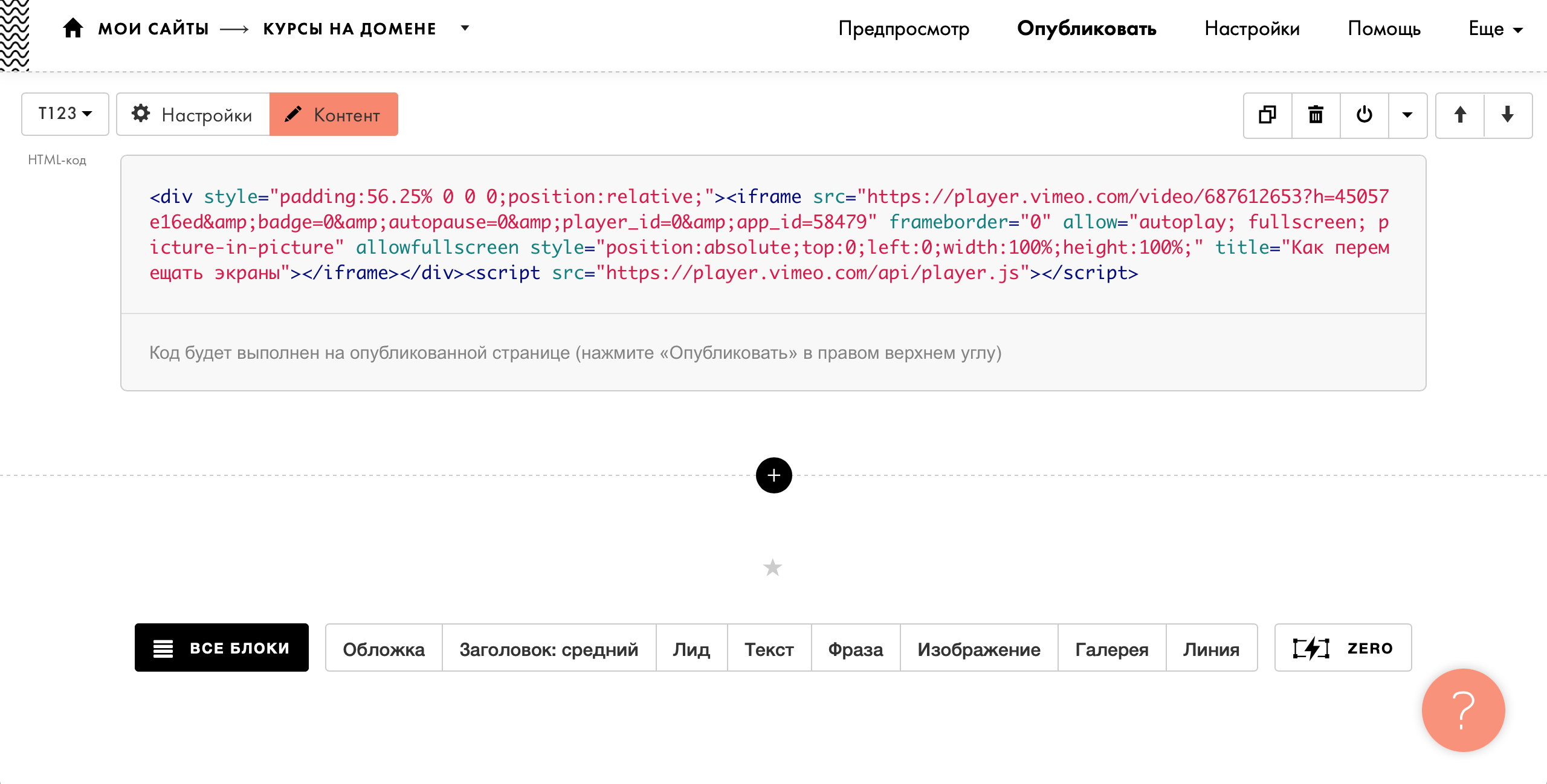Click the duplicate block icon

click(x=1267, y=115)
